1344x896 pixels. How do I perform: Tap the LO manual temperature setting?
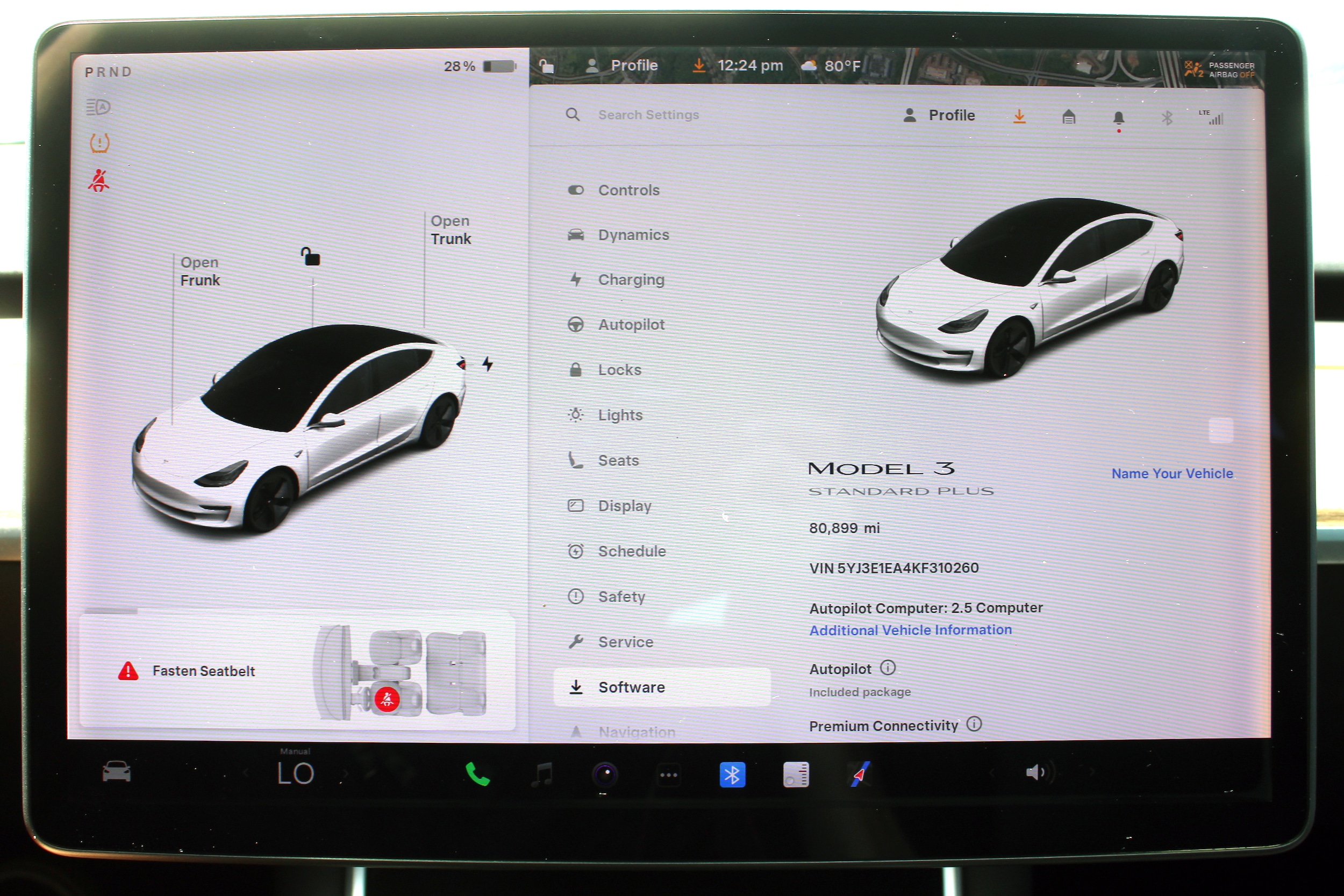coord(296,772)
